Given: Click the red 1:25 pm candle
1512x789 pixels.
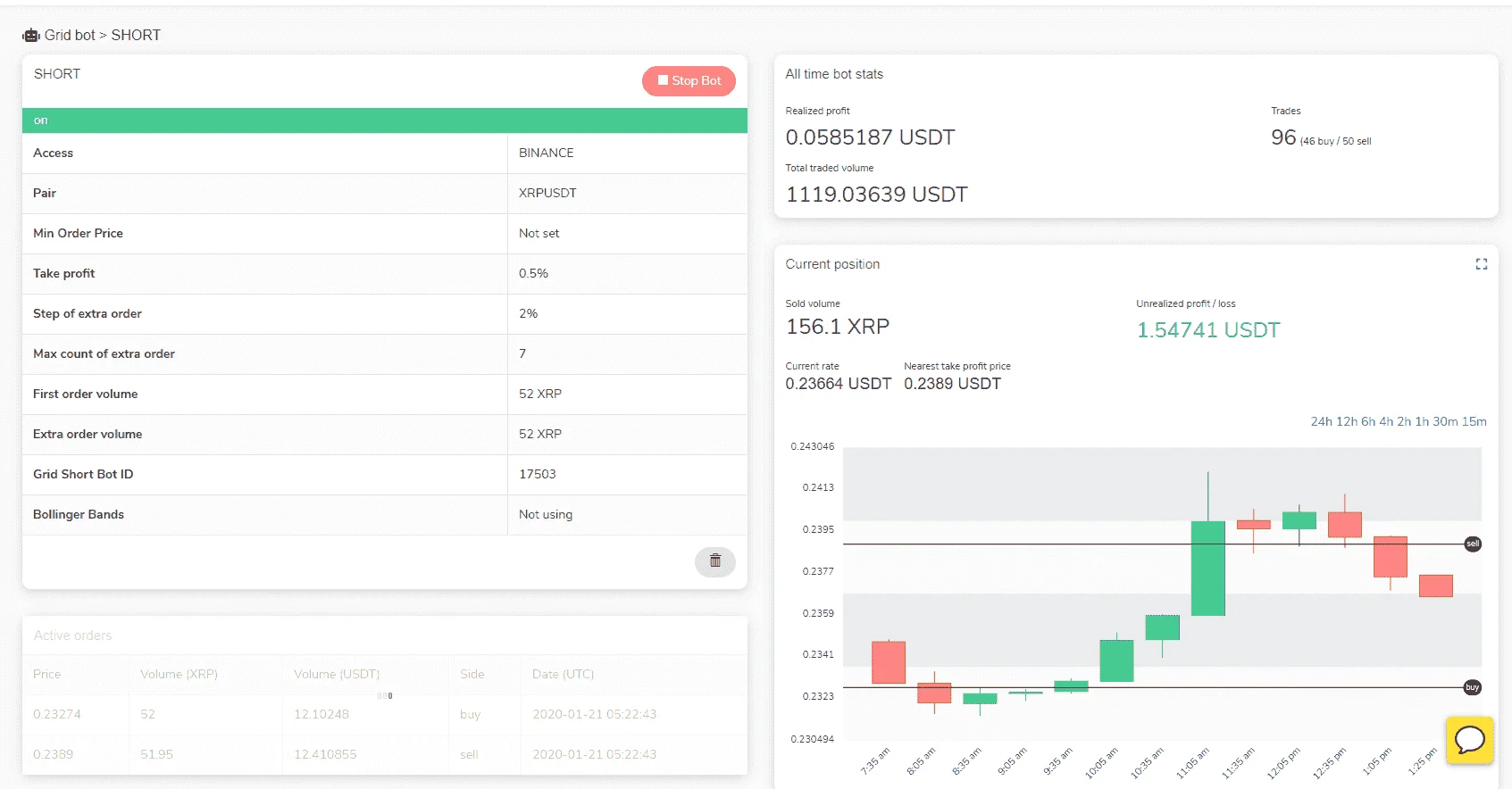Looking at the screenshot, I should [1436, 586].
